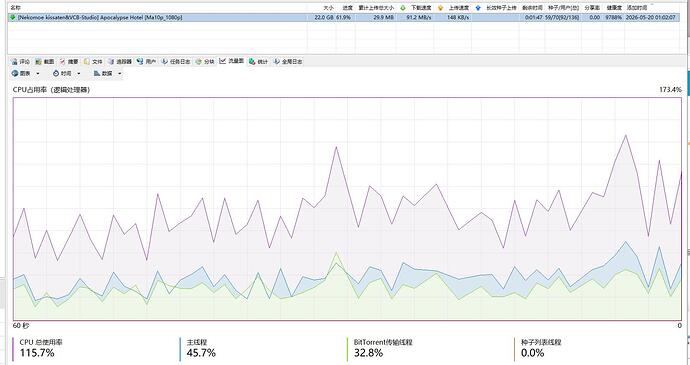
Task: Click the 0:01:47 remaining time cell
Action: click(534, 18)
